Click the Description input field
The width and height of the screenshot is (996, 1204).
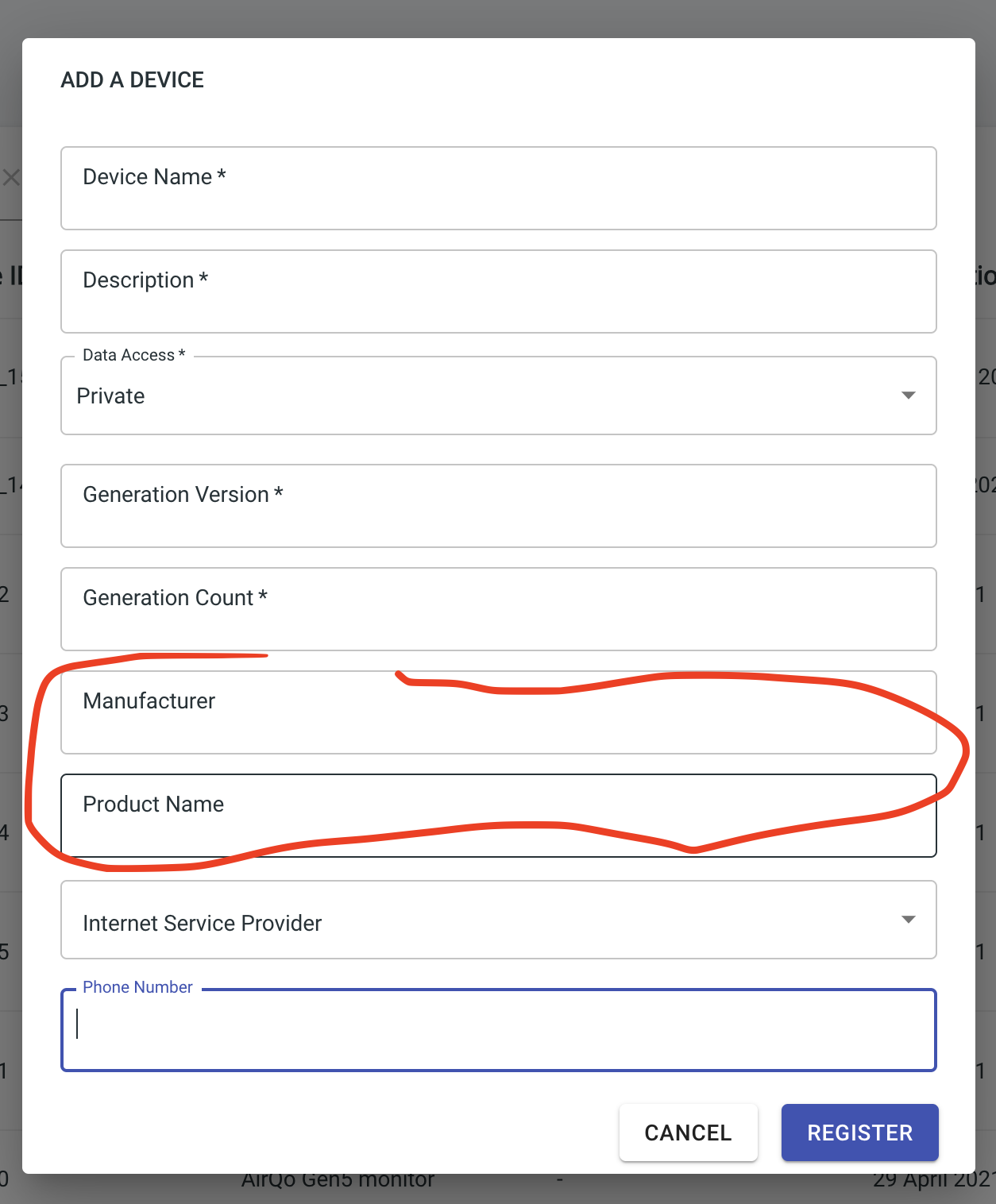point(498,291)
